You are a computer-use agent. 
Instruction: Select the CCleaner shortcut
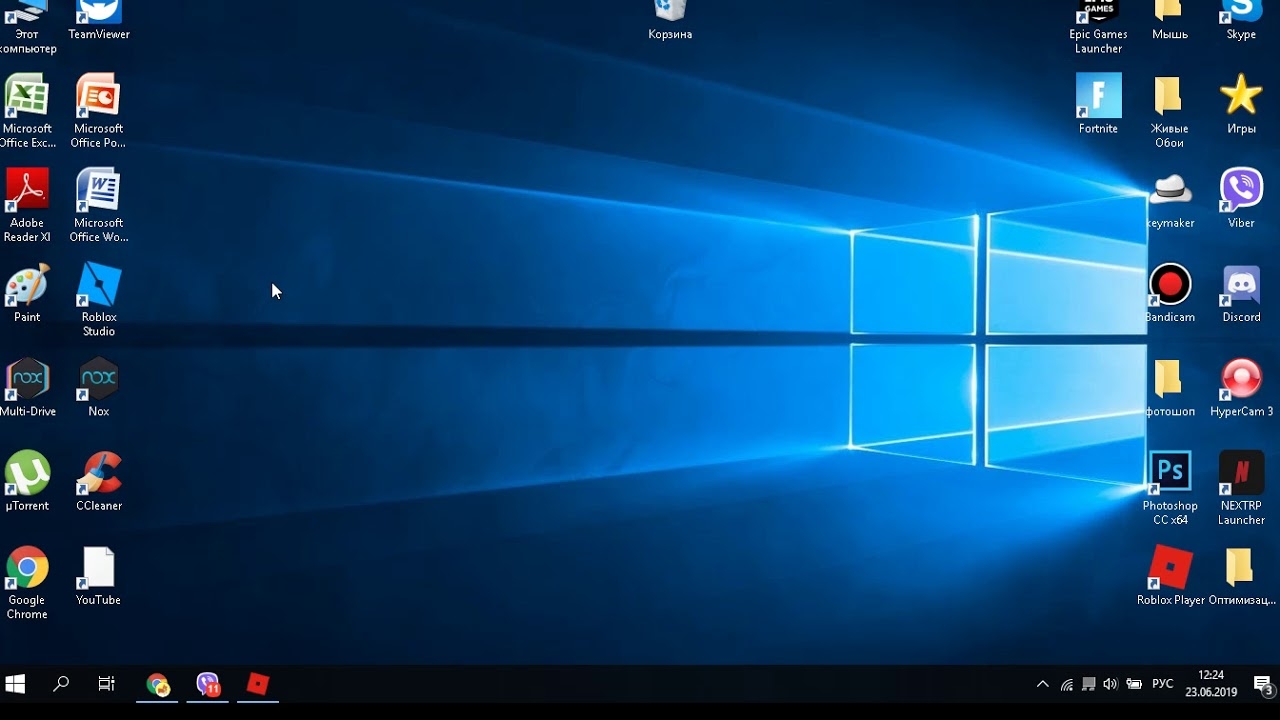(98, 481)
